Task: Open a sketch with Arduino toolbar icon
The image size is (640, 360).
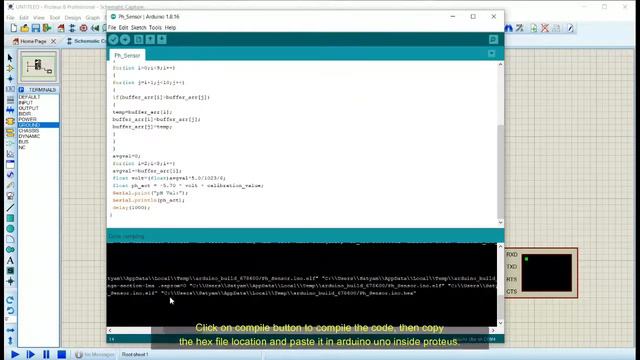Action: tap(150, 40)
